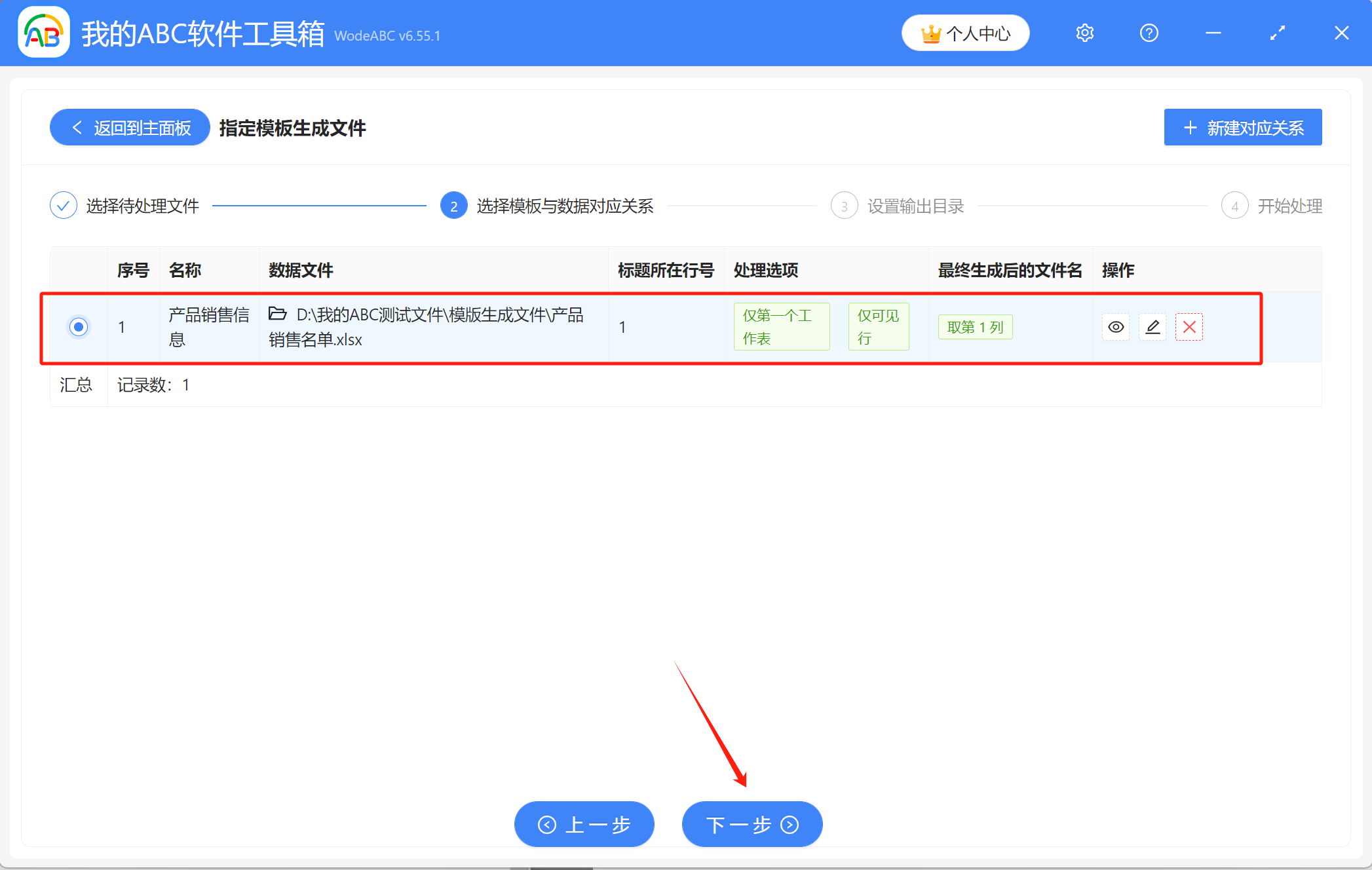This screenshot has width=1372, height=870.
Task: Click the ABC toolbox logo icon
Action: (x=43, y=32)
